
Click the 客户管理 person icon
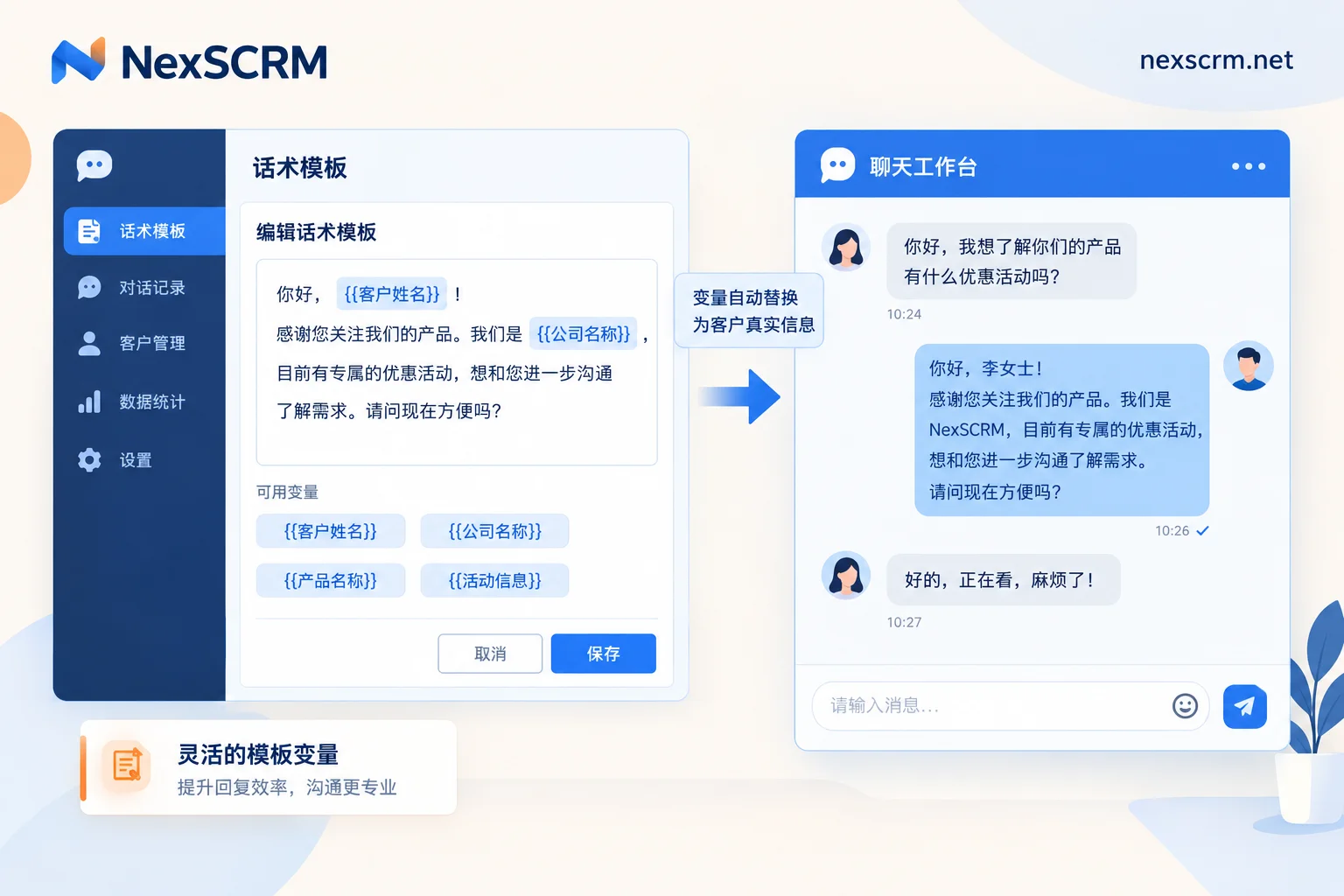point(89,343)
